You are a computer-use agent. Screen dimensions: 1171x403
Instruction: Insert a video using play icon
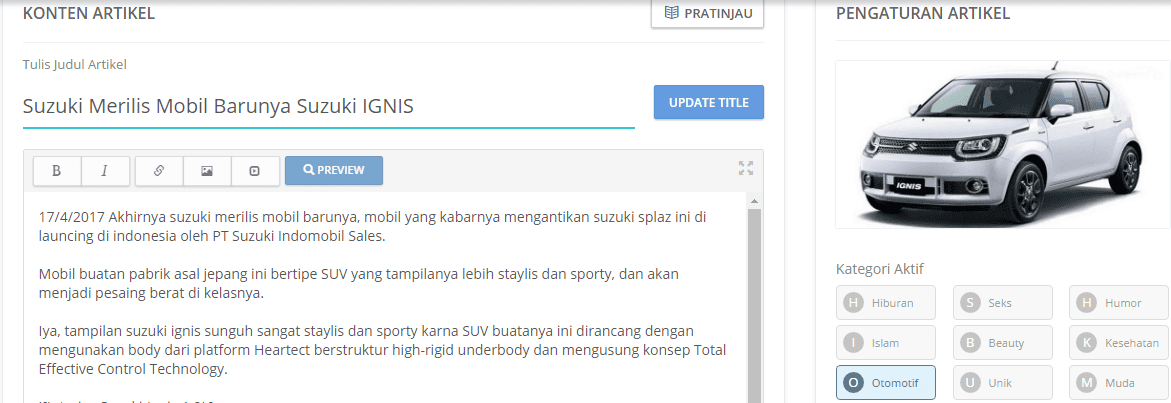click(x=255, y=171)
